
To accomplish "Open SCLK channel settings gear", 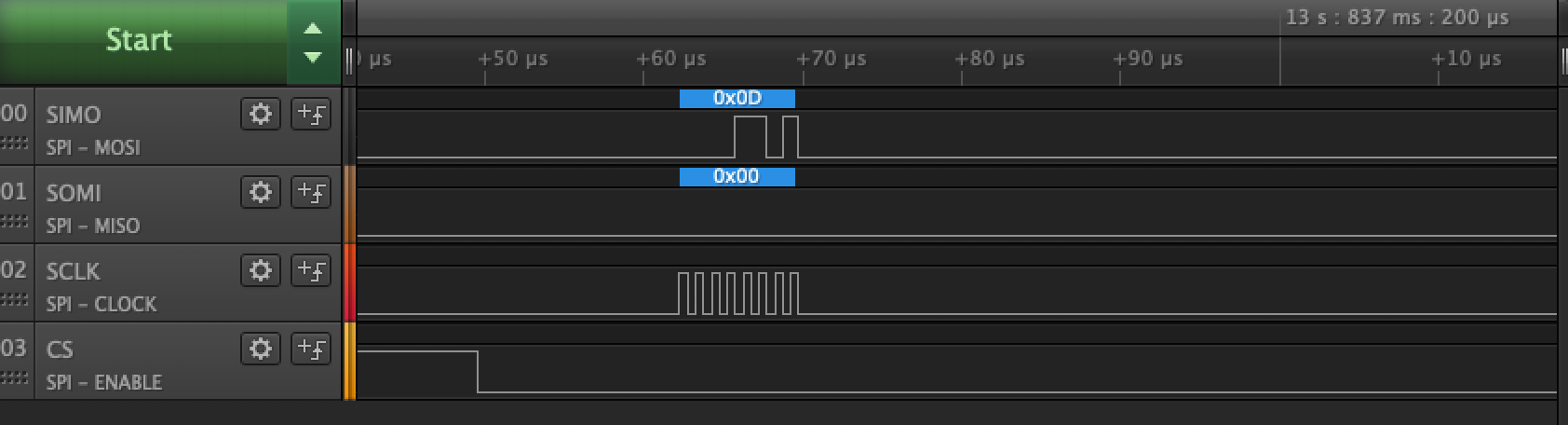I will tap(261, 271).
